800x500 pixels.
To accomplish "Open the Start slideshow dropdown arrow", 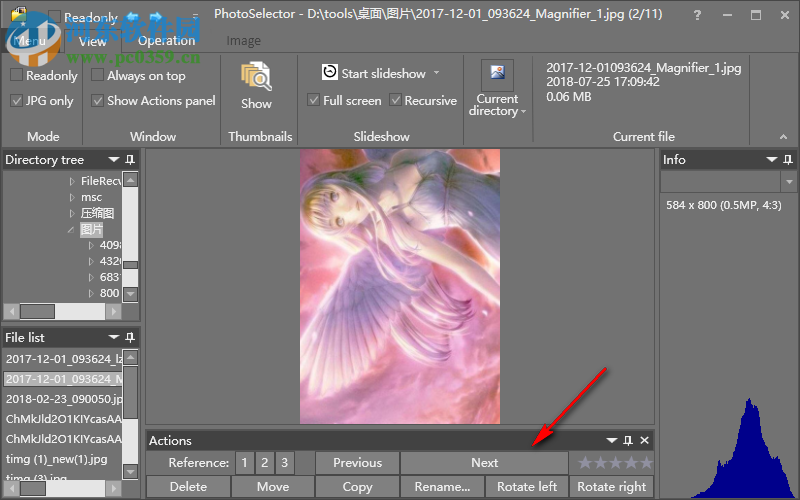I will tap(436, 73).
